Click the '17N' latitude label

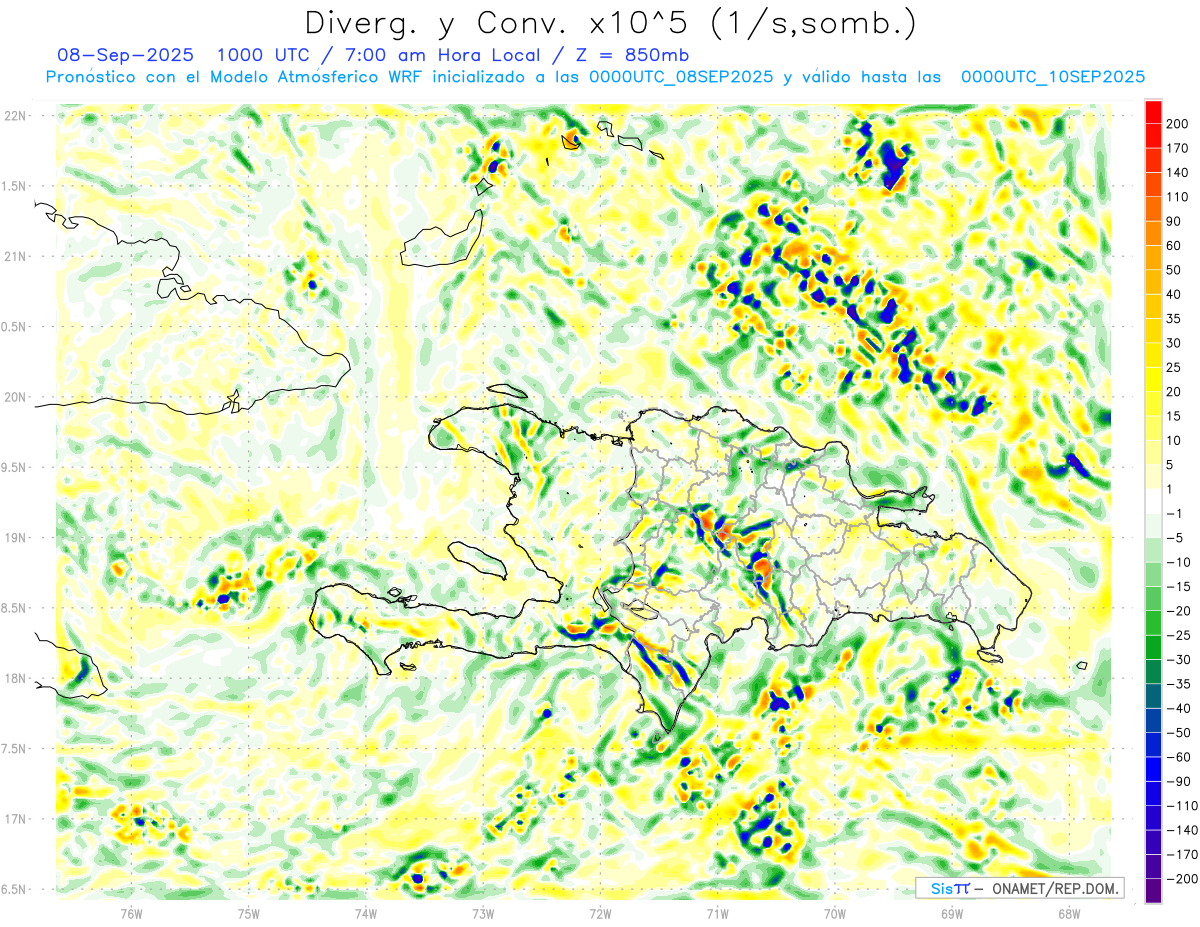[x=16, y=819]
